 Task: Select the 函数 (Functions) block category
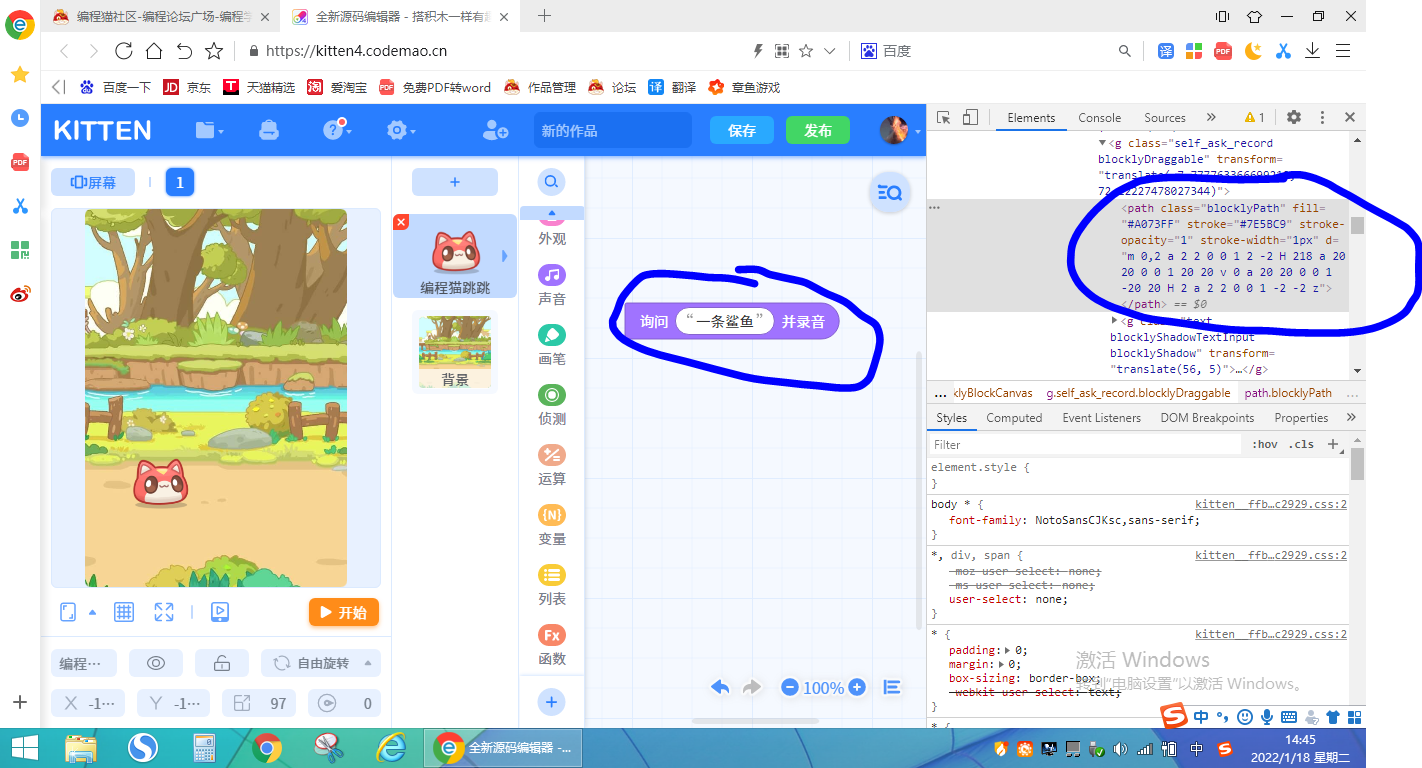tap(552, 644)
